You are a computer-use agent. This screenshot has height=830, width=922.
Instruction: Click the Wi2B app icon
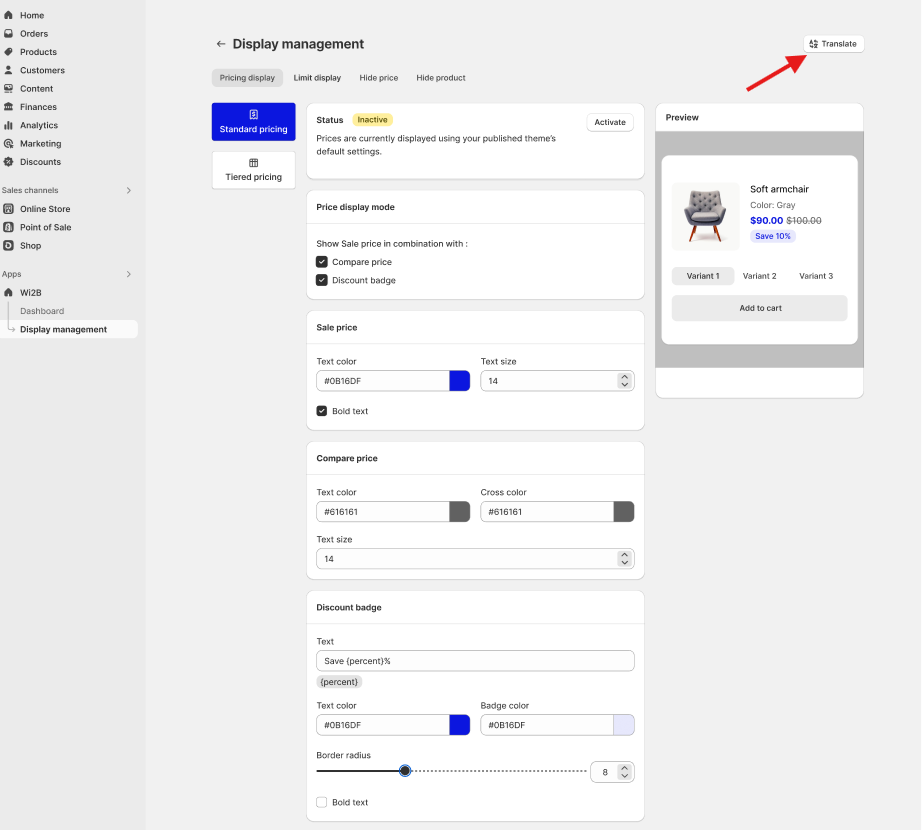pyautogui.click(x=8, y=292)
